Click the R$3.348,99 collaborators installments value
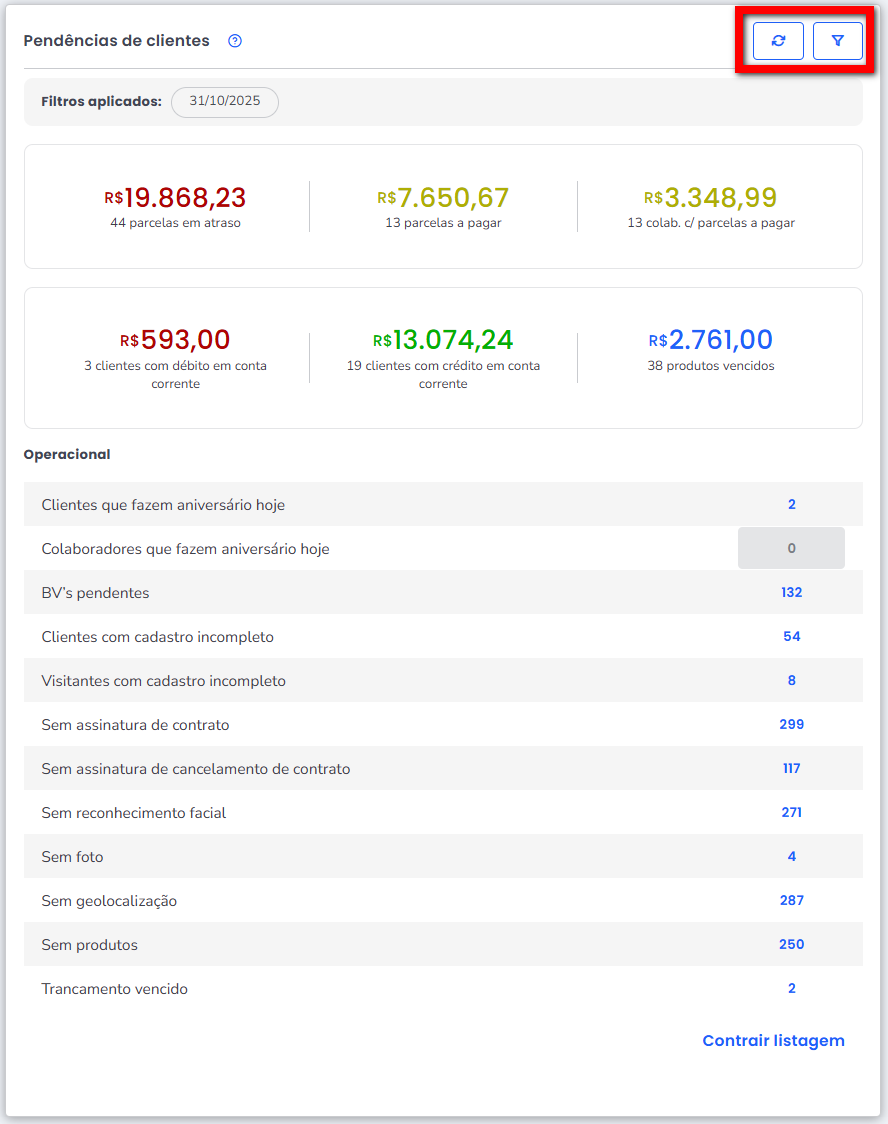This screenshot has height=1124, width=888. point(710,198)
